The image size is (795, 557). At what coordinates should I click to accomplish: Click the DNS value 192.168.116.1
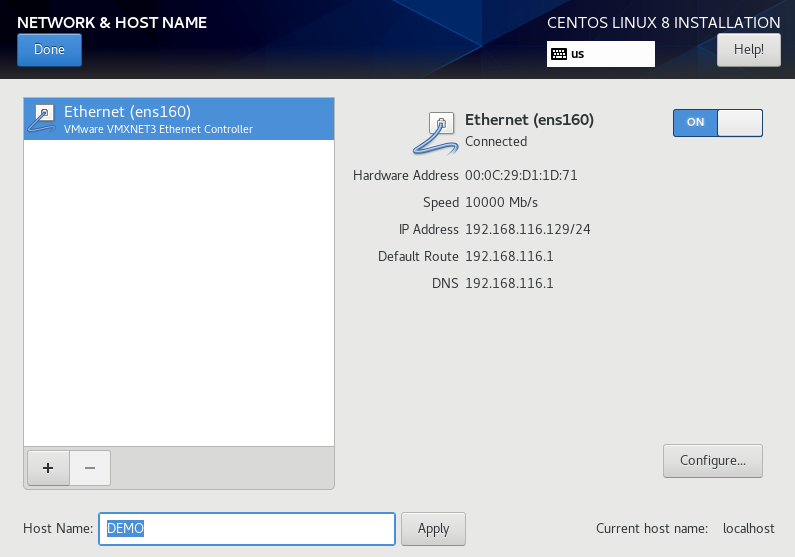click(x=509, y=283)
